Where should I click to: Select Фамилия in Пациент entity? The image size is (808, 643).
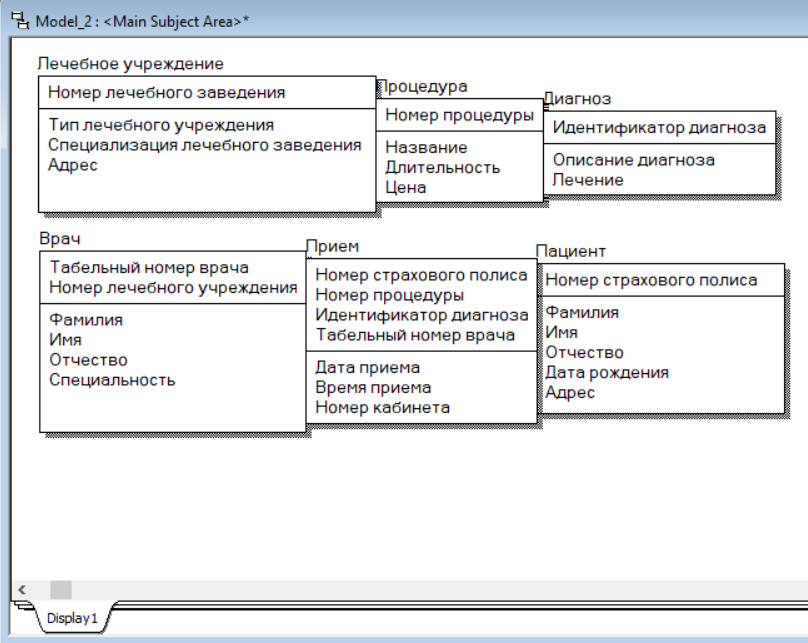[x=582, y=313]
